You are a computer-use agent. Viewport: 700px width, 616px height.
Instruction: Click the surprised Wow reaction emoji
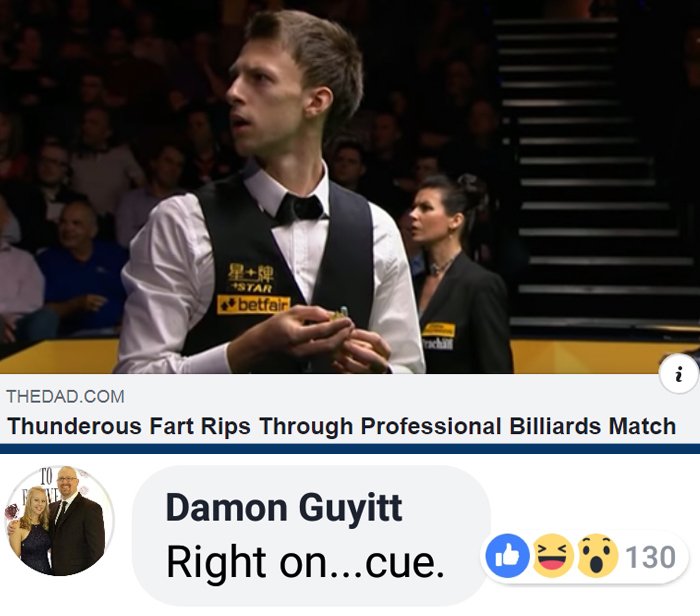click(x=598, y=556)
